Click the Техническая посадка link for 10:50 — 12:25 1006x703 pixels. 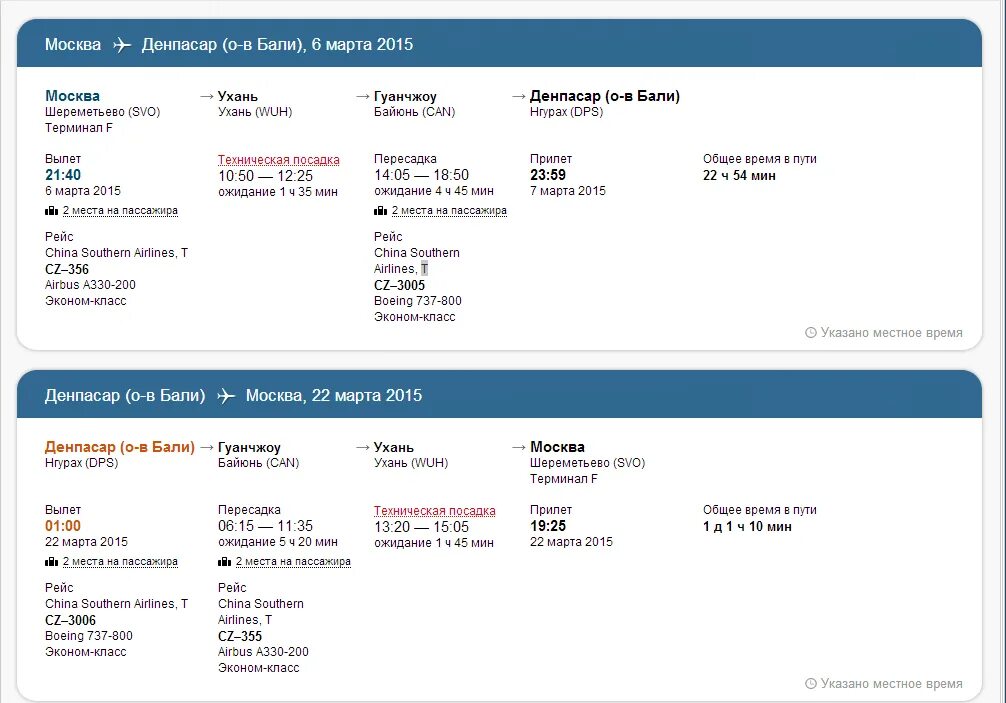pos(278,160)
